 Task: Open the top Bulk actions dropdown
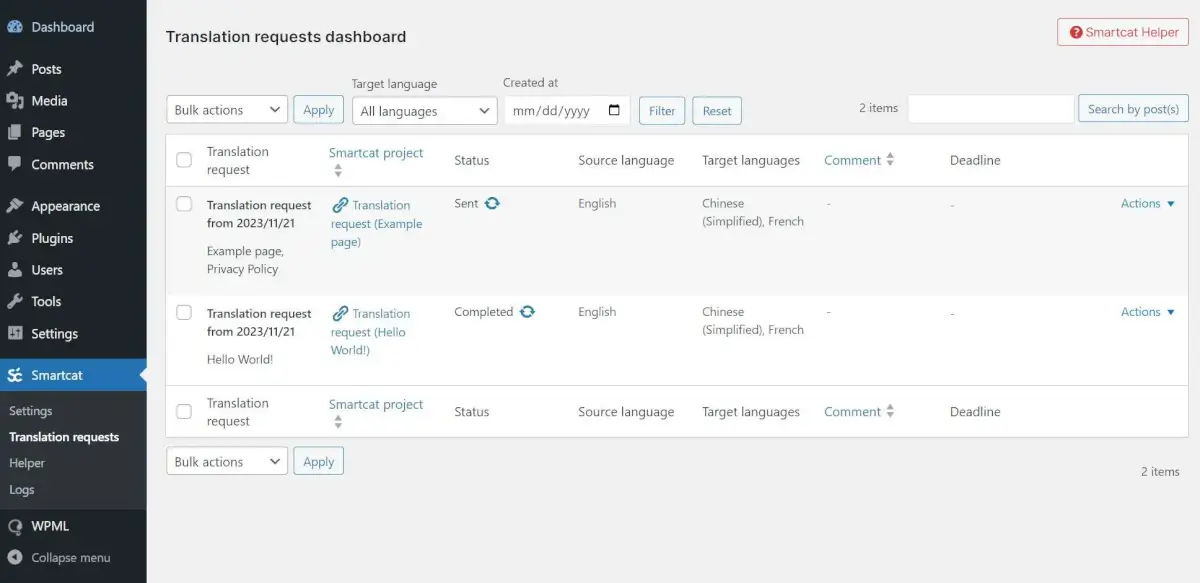point(227,110)
